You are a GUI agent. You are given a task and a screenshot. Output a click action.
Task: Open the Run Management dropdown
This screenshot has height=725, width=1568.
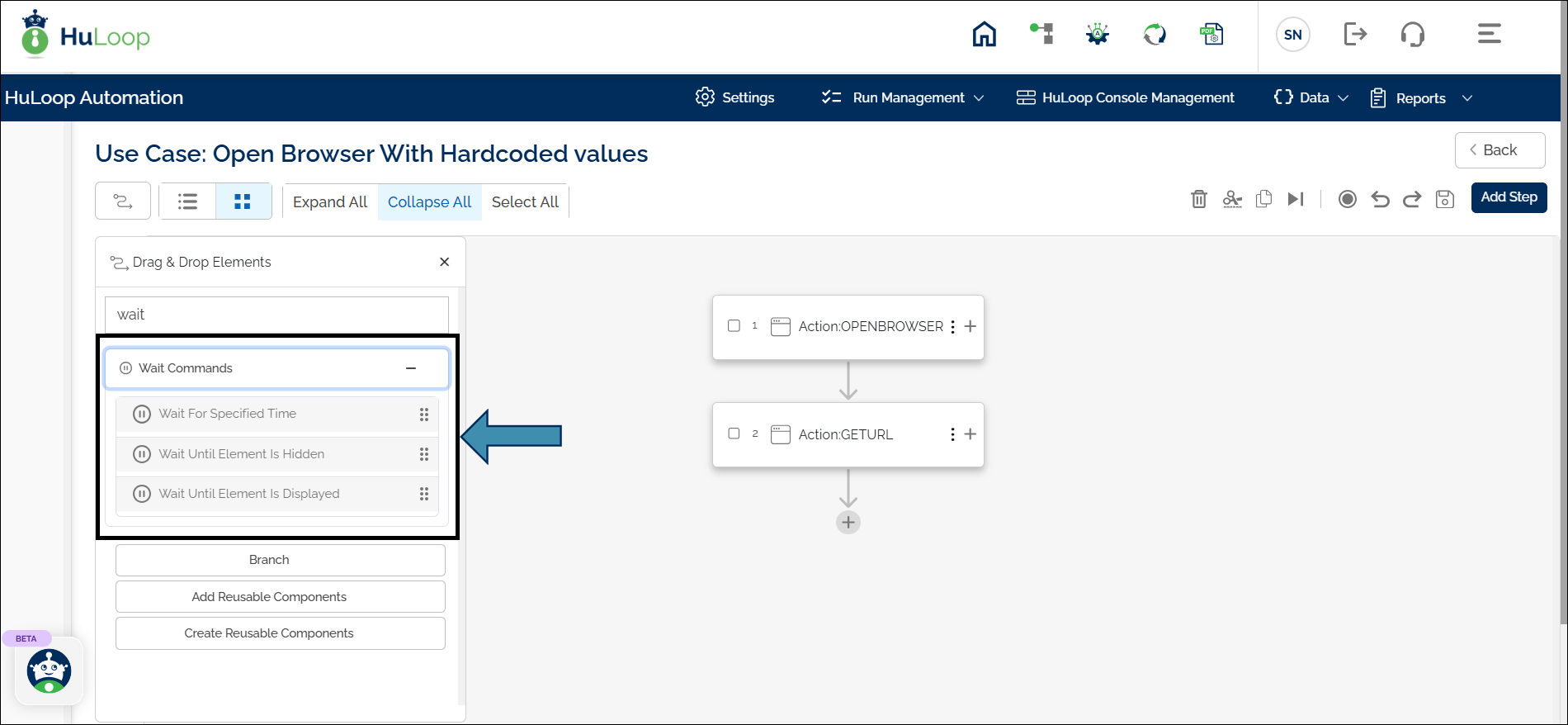click(x=904, y=97)
